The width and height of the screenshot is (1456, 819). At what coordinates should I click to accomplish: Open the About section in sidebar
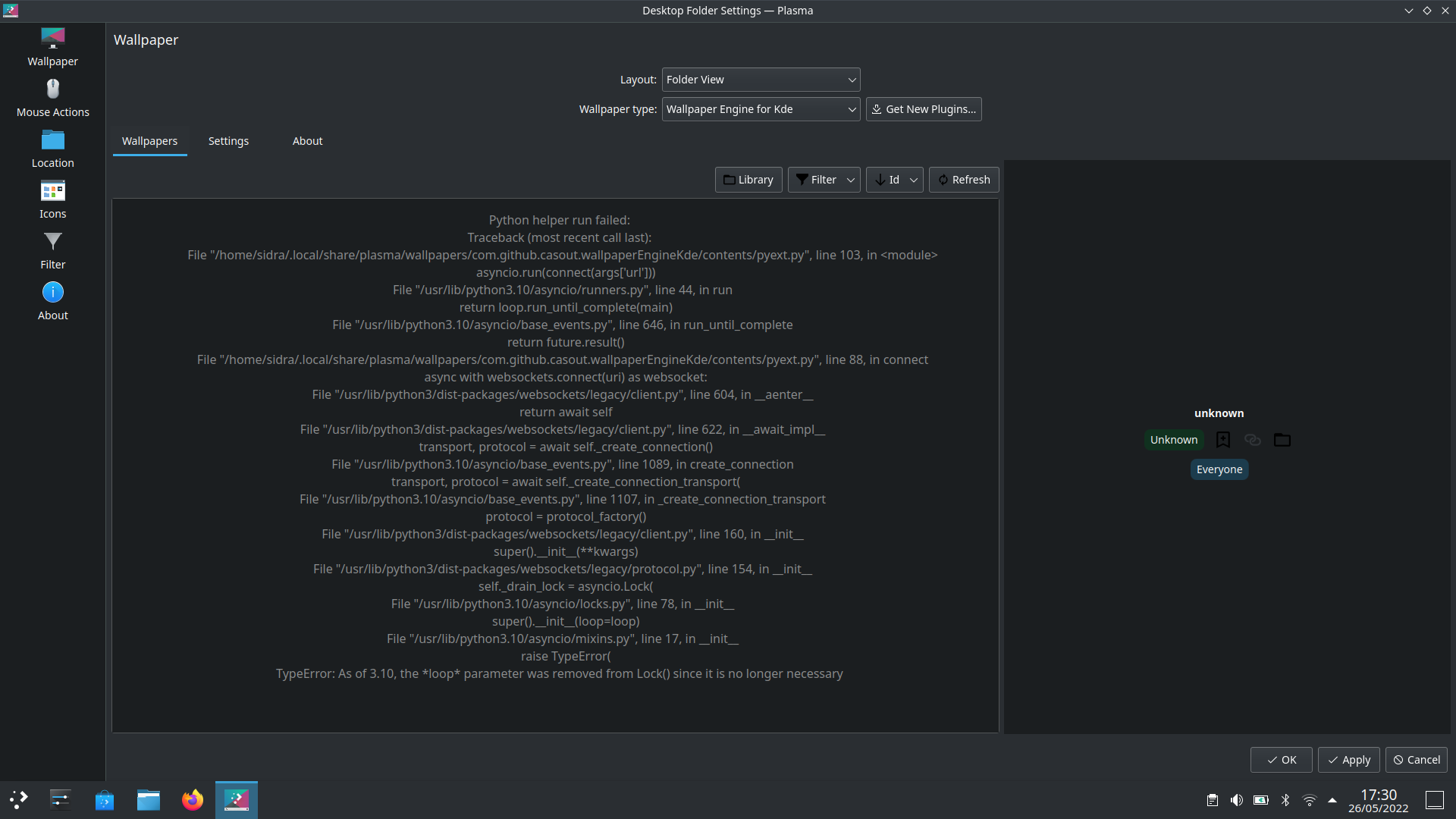point(52,300)
